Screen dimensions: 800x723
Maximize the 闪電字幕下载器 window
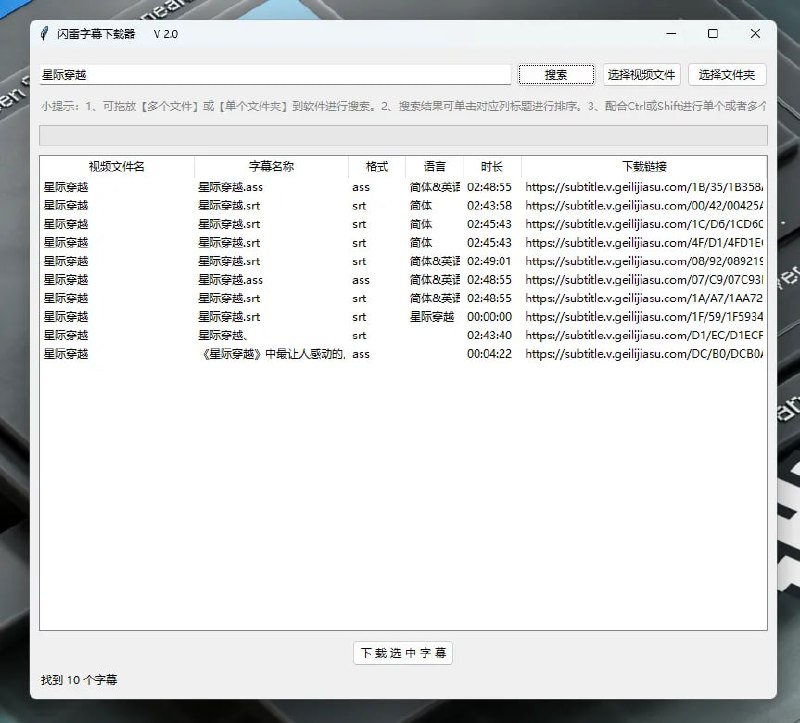[712, 34]
